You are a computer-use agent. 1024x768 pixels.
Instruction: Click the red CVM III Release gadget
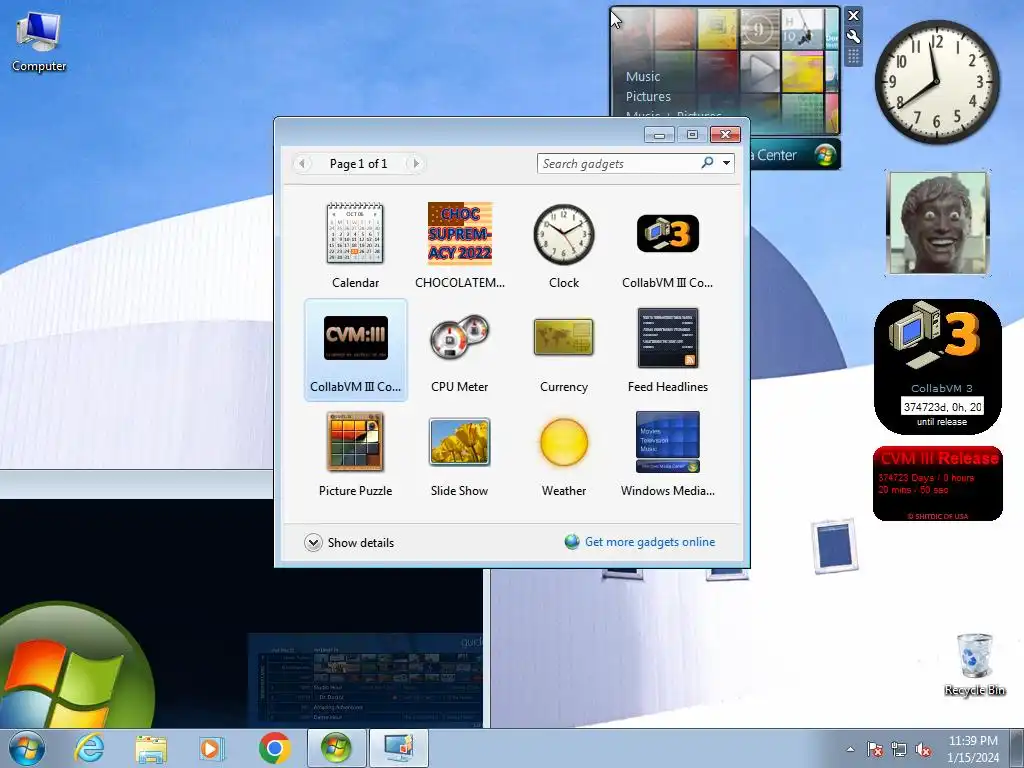[x=938, y=484]
